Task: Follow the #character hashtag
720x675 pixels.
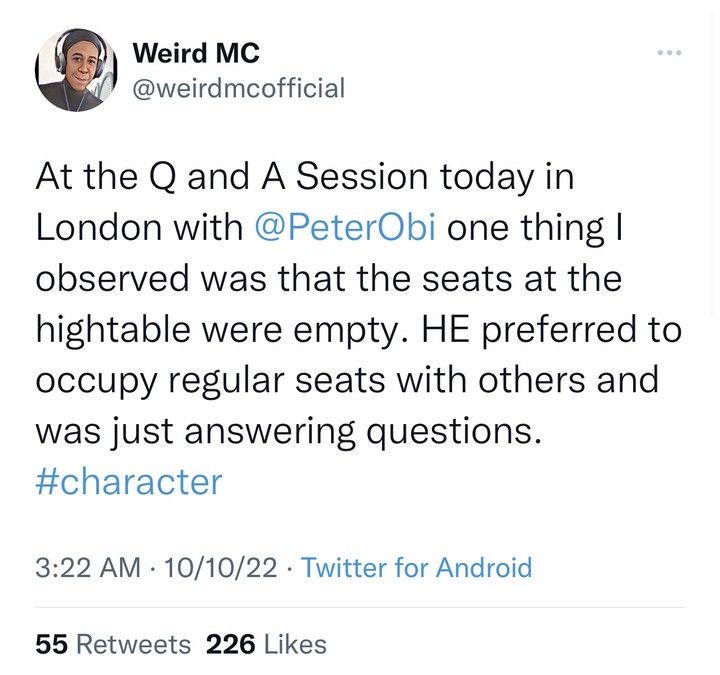Action: click(x=128, y=482)
